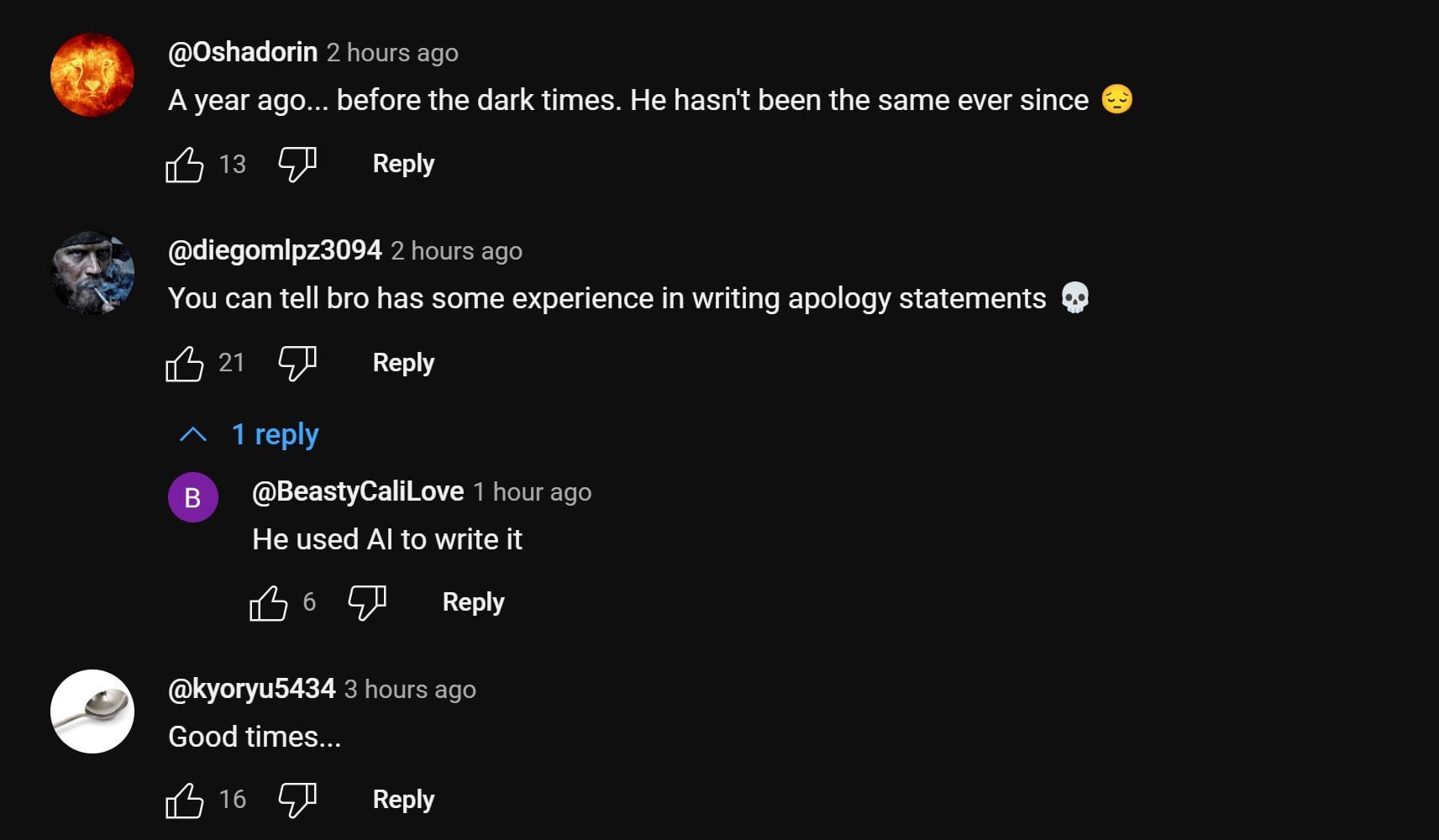This screenshot has width=1439, height=840.
Task: Click the spoon profile picture
Action: pyautogui.click(x=92, y=711)
